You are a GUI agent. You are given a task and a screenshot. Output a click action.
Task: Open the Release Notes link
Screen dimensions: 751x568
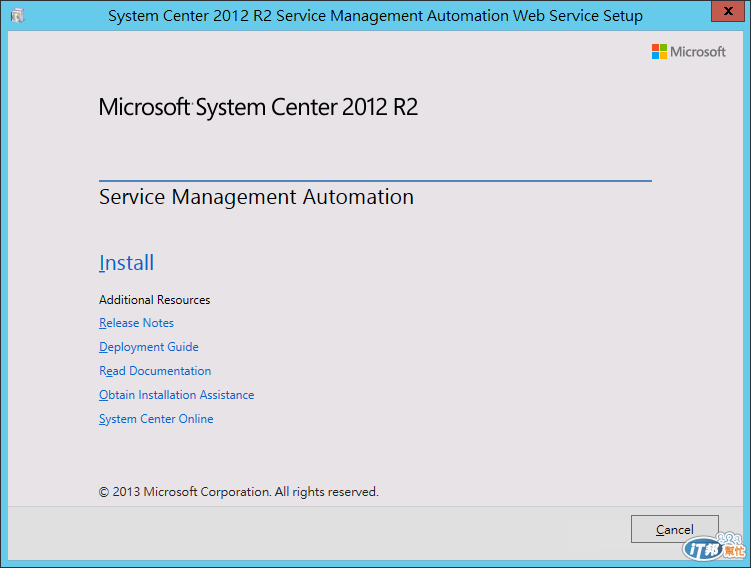click(x=136, y=323)
